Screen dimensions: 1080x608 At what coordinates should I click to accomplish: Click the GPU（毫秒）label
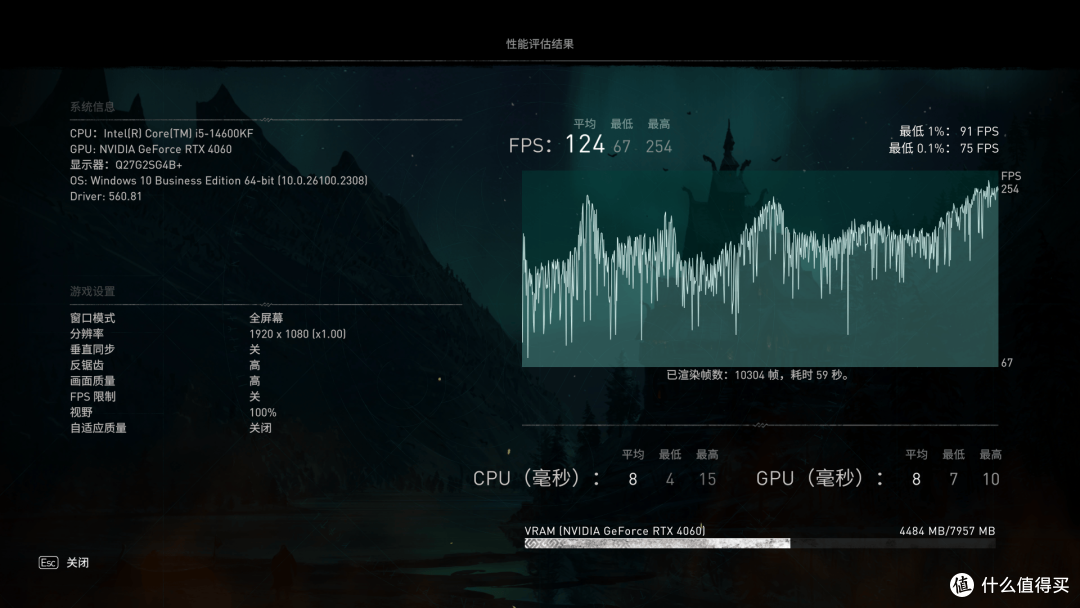tap(820, 479)
